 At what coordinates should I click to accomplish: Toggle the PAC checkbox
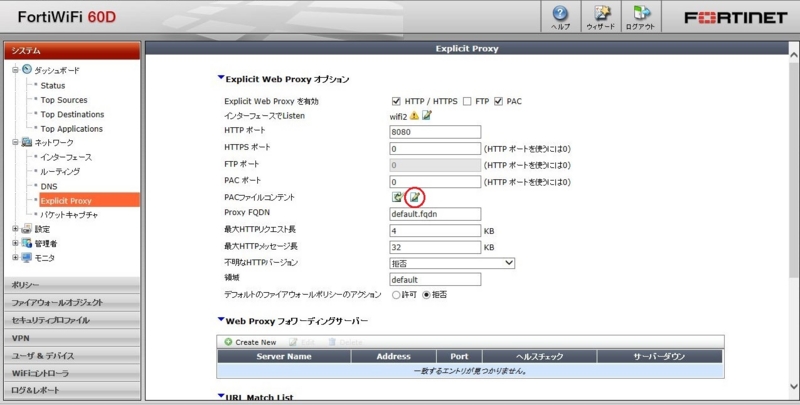pos(498,101)
